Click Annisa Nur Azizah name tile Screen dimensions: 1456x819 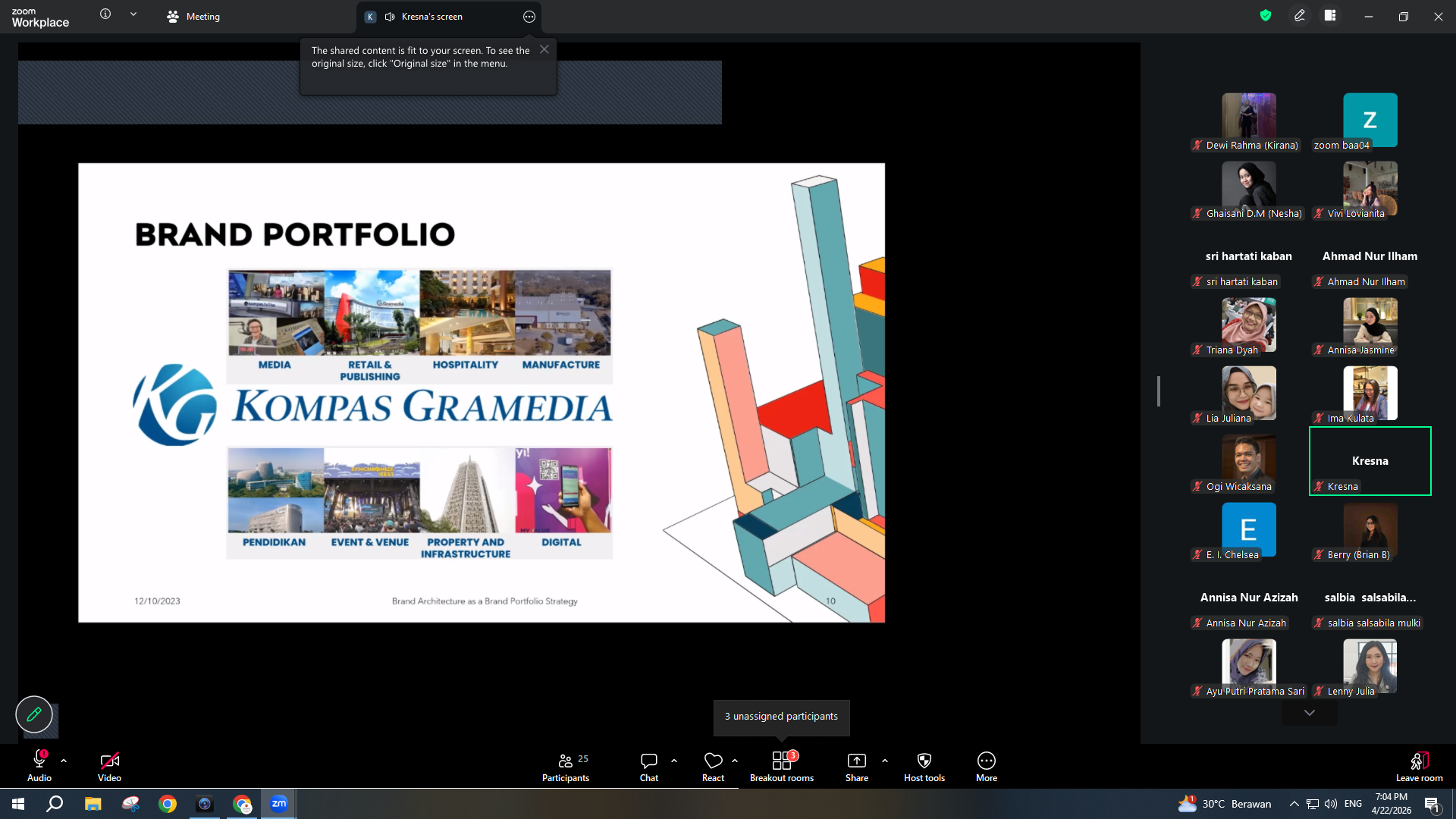(1249, 598)
